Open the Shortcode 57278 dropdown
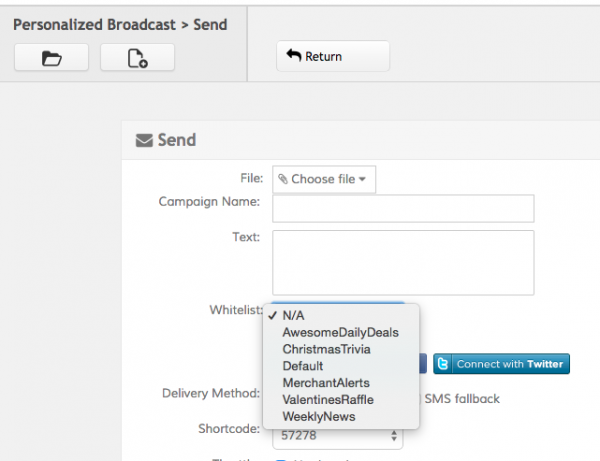The height and width of the screenshot is (461, 600). click(x=337, y=435)
